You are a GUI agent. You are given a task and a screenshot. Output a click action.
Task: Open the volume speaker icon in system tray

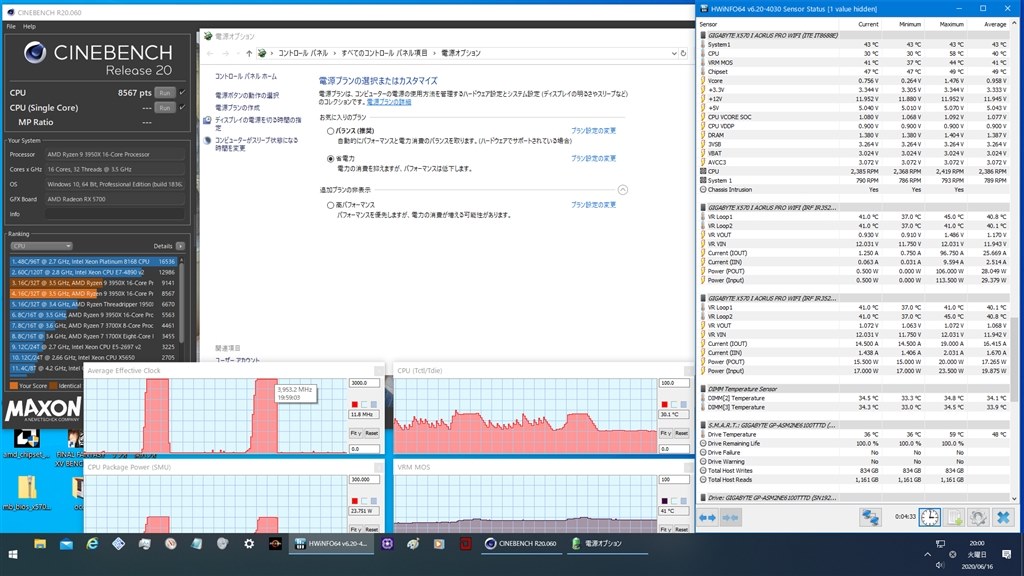pyautogui.click(x=940, y=565)
